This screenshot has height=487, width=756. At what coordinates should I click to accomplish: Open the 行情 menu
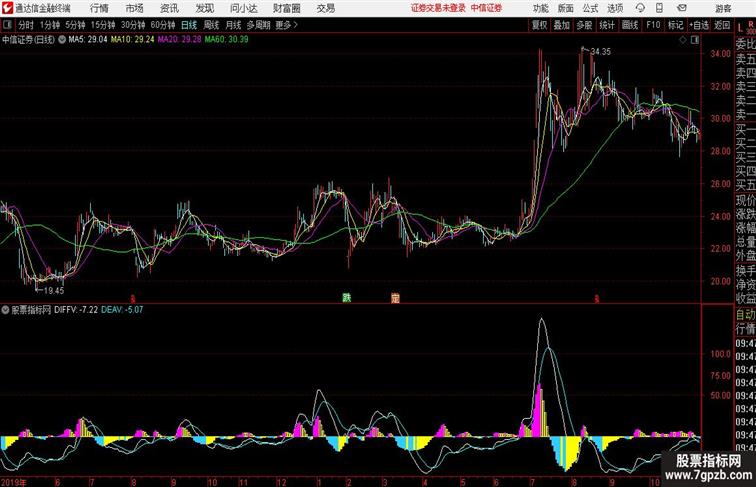click(x=99, y=8)
